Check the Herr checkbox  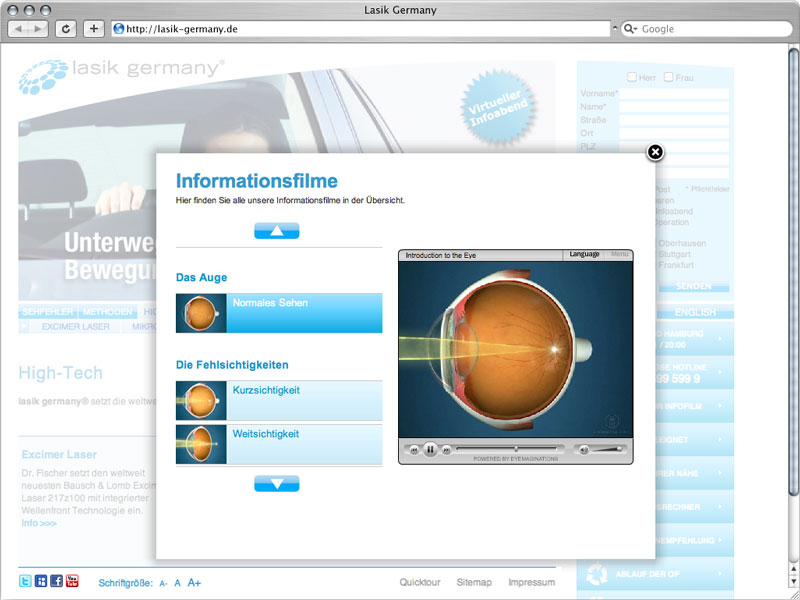click(632, 77)
